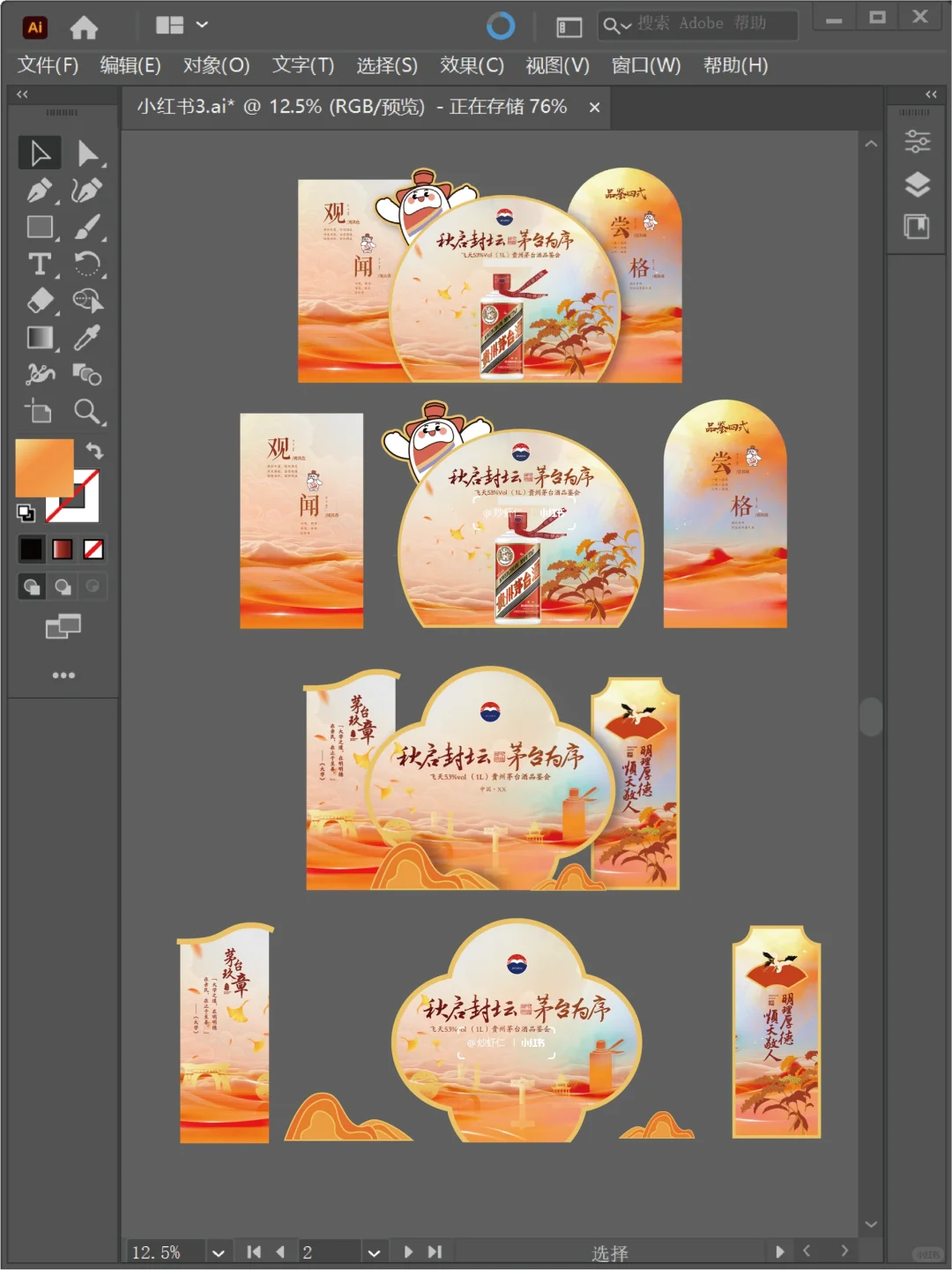This screenshot has height=1270, width=952.
Task: Swap fill and stroke colors
Action: 93,451
